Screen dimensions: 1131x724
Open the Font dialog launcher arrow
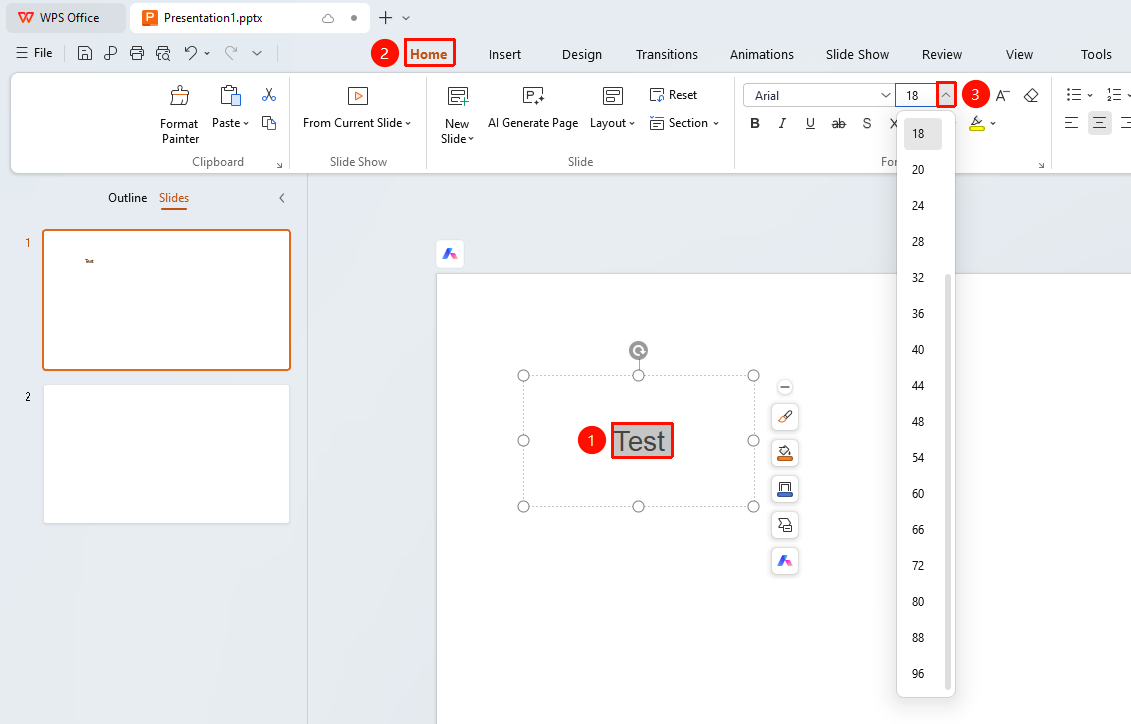(x=1041, y=165)
